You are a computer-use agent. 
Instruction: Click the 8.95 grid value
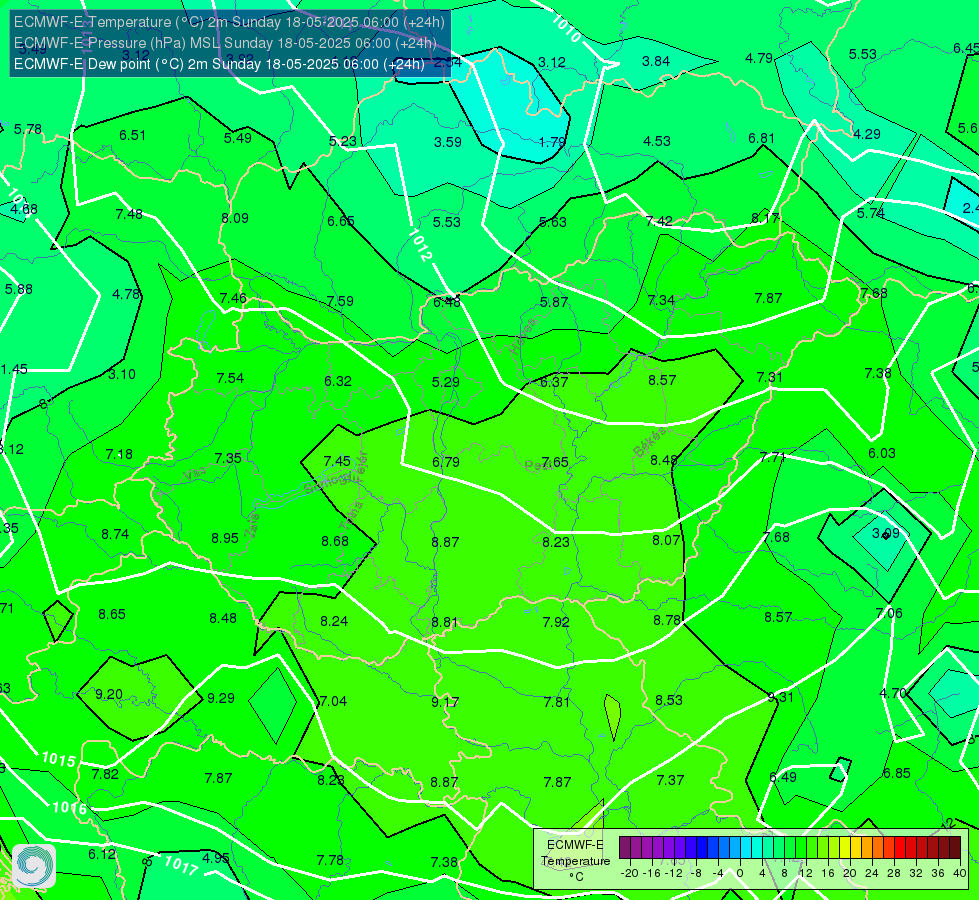[x=225, y=538]
